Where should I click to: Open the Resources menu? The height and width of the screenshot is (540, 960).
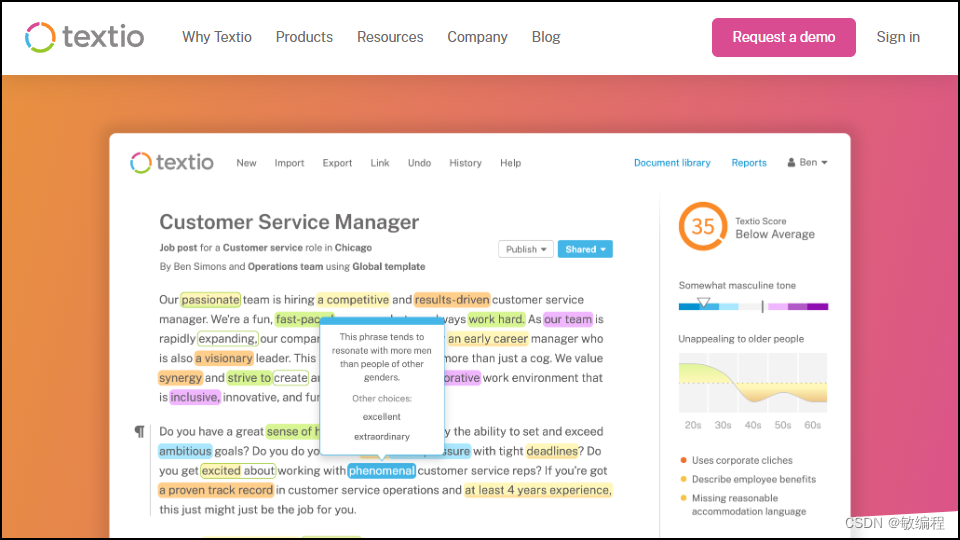[390, 37]
